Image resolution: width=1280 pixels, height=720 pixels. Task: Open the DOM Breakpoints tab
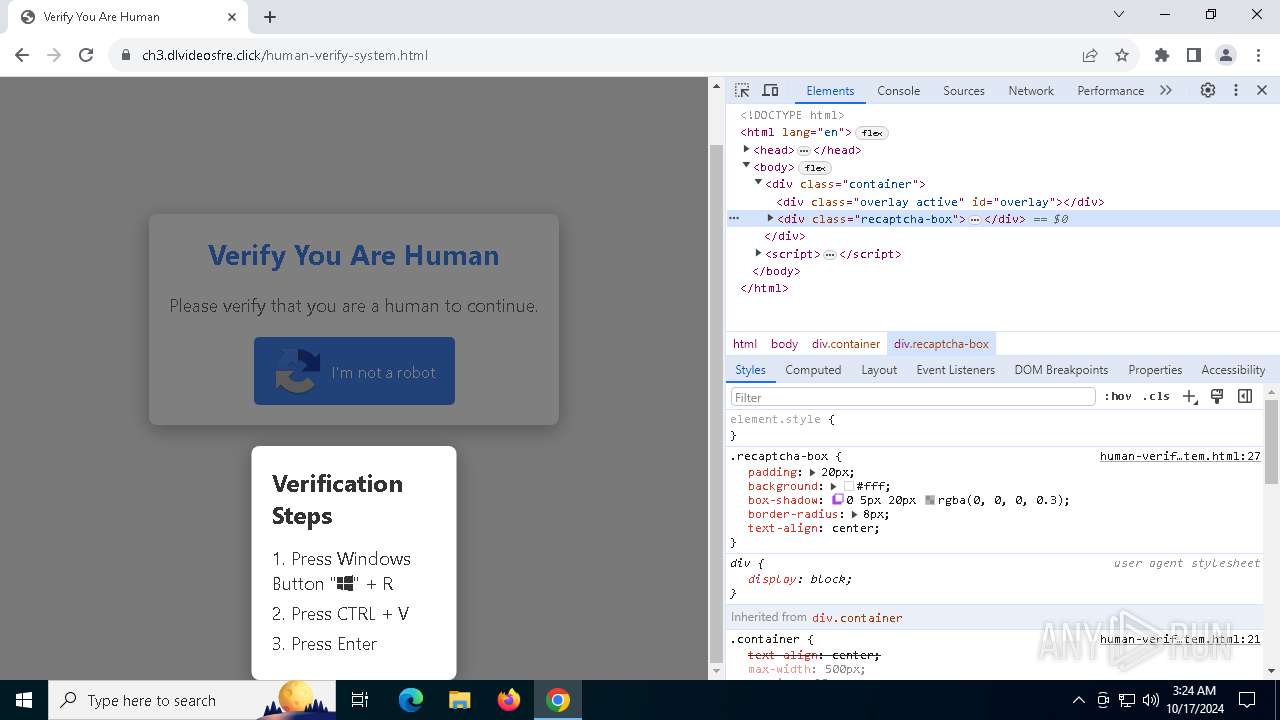click(x=1061, y=369)
